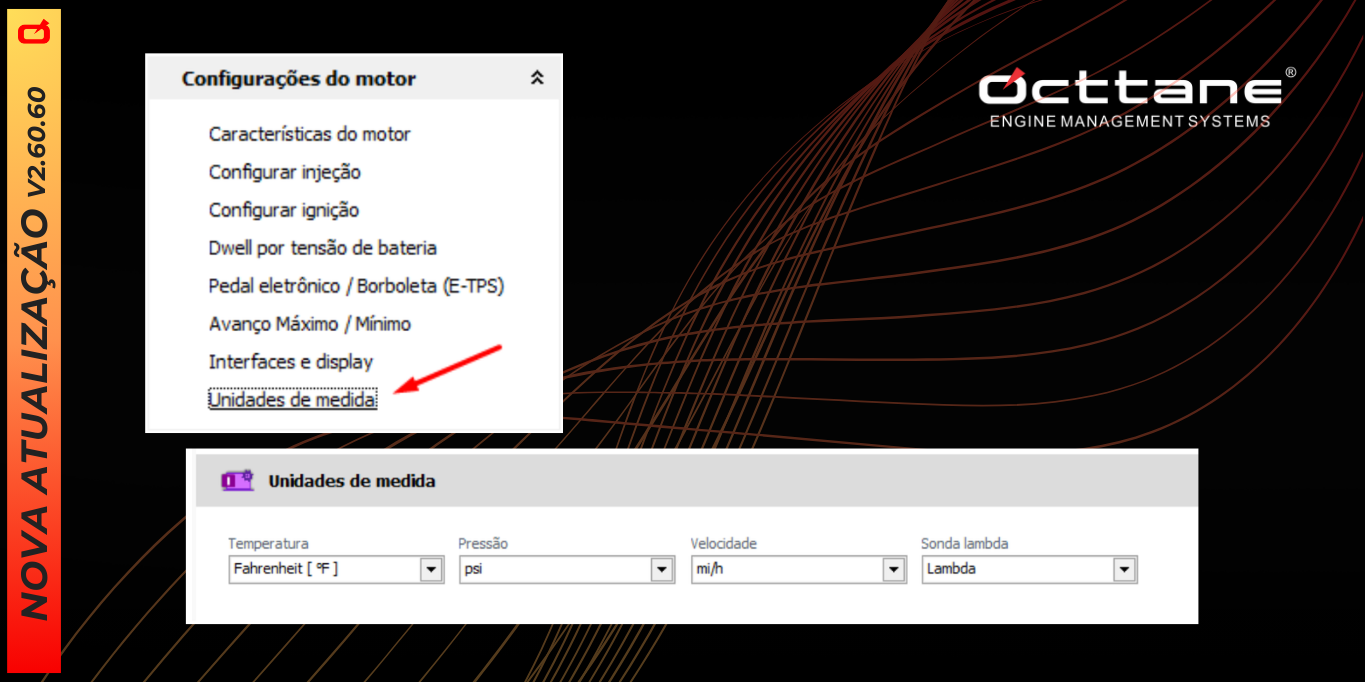Select Unidades de medida link
Image resolution: width=1365 pixels, height=682 pixels.
(x=293, y=400)
